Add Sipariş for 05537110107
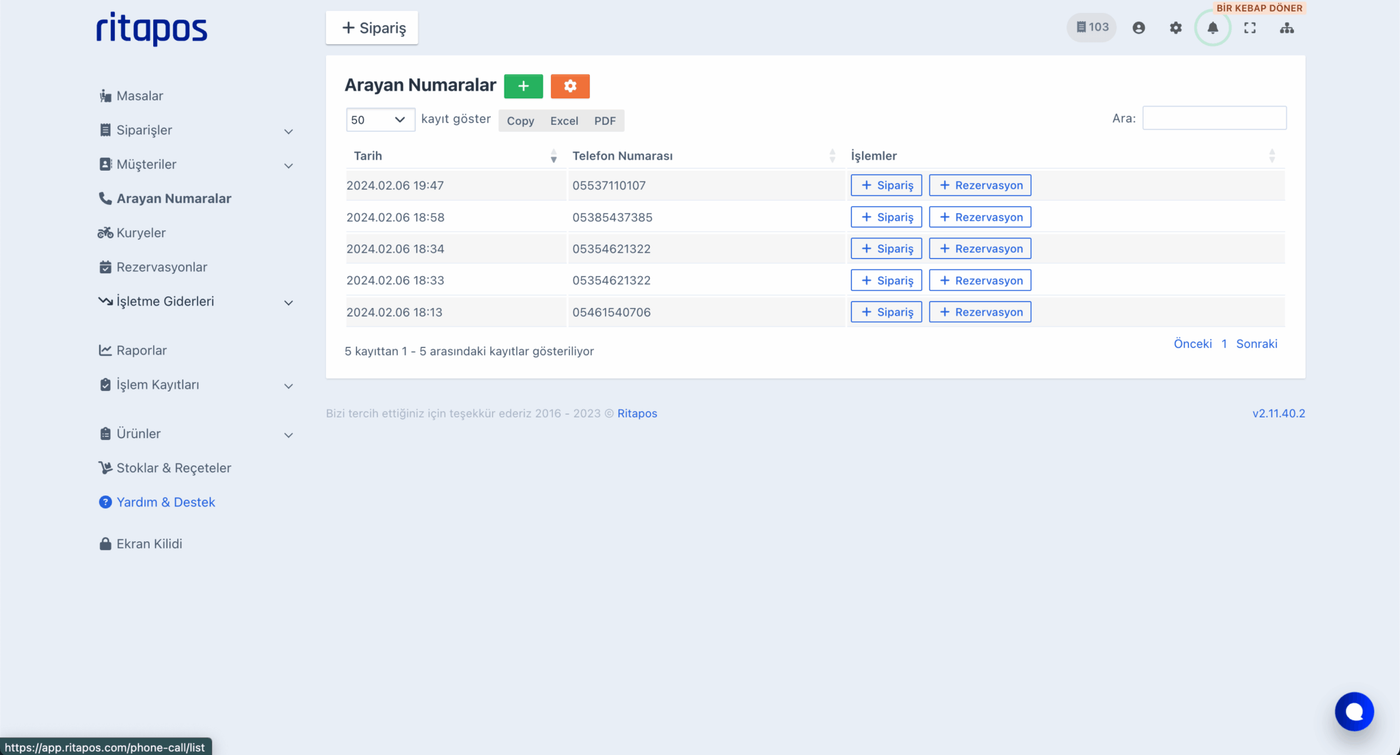Image resolution: width=1400 pixels, height=755 pixels. (x=886, y=185)
